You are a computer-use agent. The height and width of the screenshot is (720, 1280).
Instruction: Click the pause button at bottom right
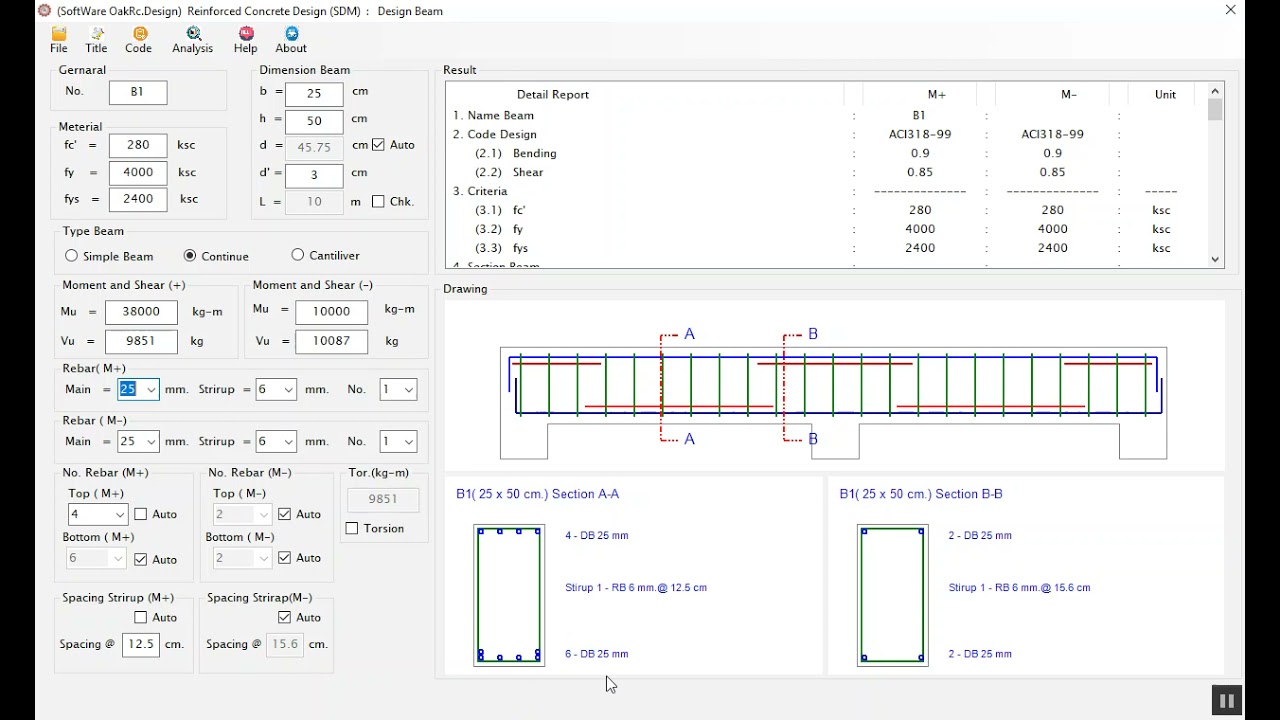1226,701
